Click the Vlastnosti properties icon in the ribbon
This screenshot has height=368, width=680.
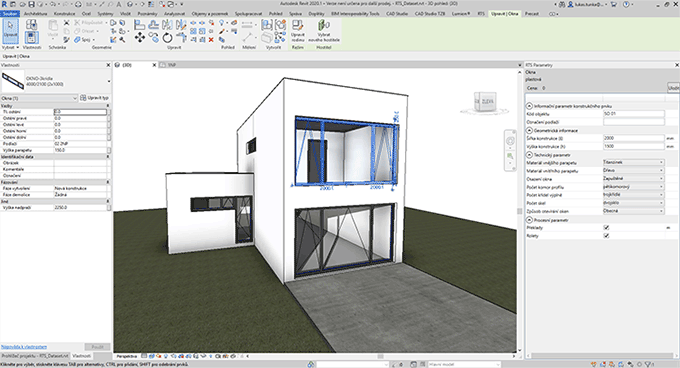pos(31,38)
